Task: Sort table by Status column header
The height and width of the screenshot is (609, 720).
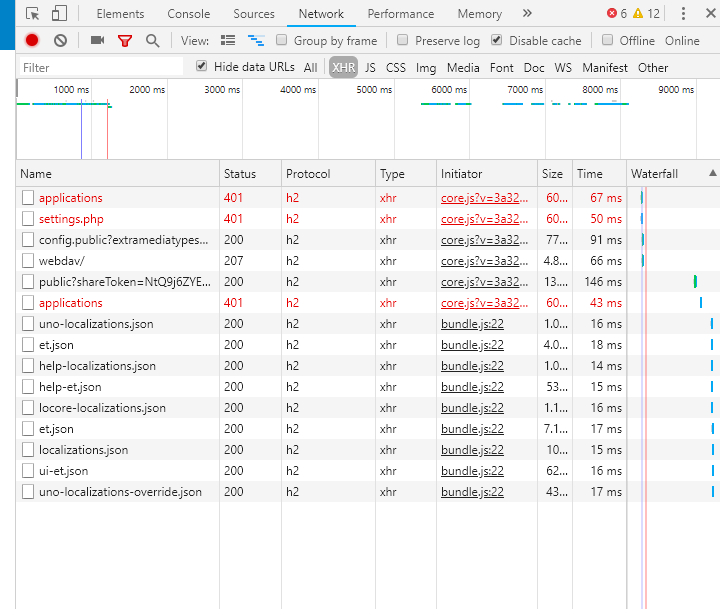Action: [250, 174]
